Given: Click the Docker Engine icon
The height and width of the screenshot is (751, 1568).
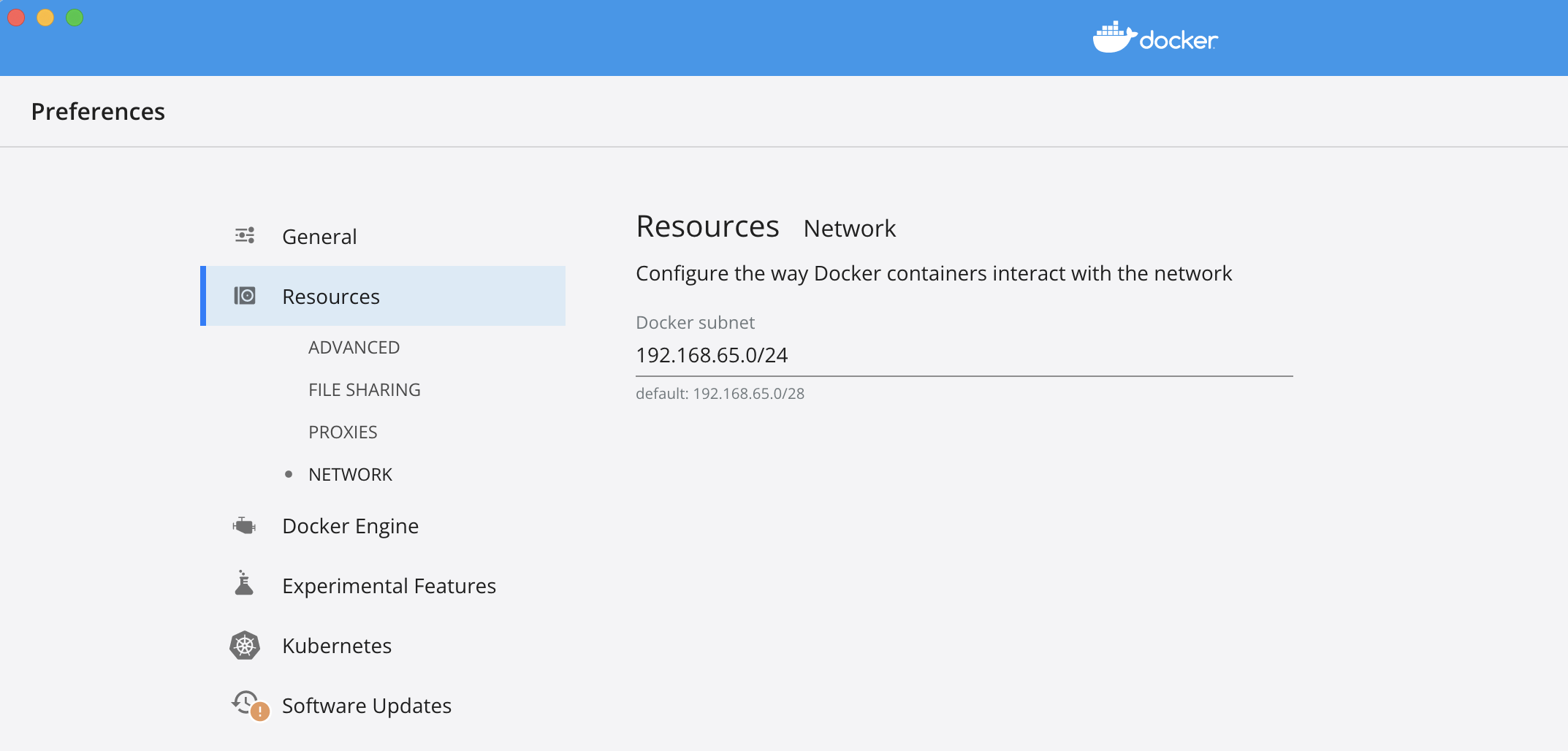Looking at the screenshot, I should tap(245, 526).
